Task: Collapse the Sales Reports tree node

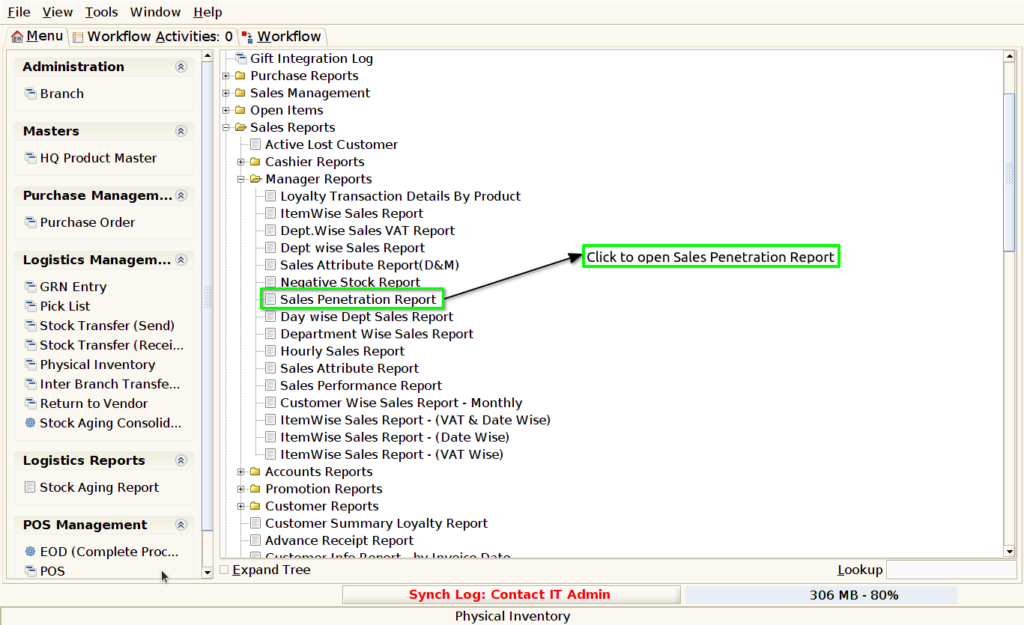Action: click(x=226, y=127)
